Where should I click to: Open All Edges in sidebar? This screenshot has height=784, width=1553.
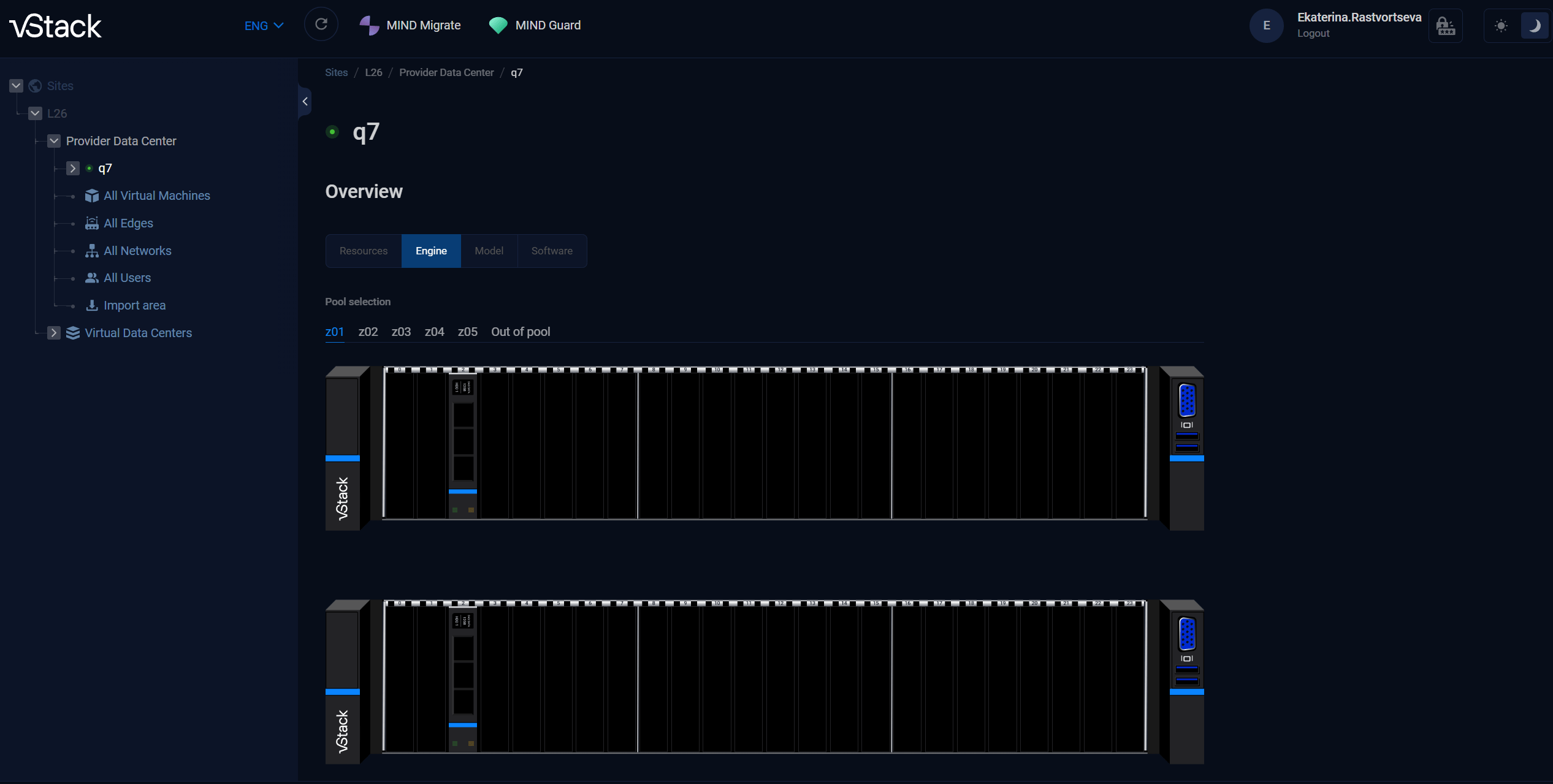coord(128,223)
